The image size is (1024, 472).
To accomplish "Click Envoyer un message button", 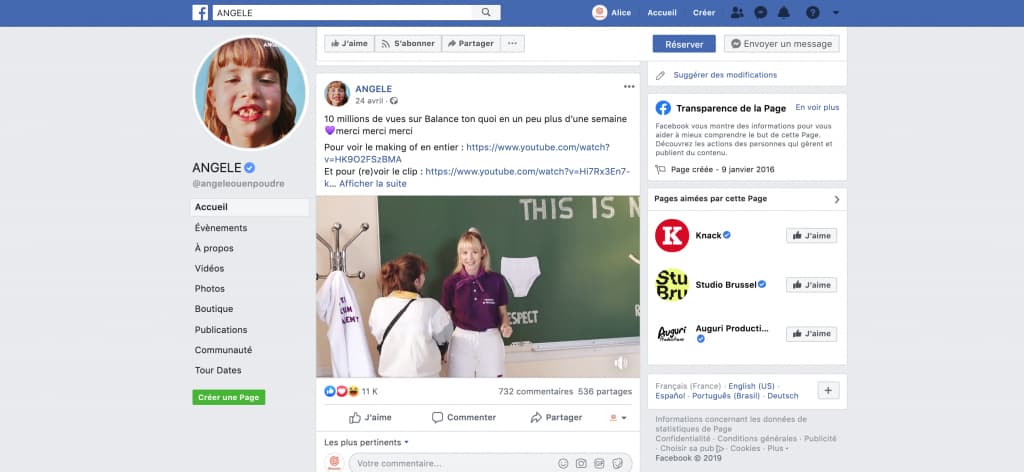I will 782,44.
